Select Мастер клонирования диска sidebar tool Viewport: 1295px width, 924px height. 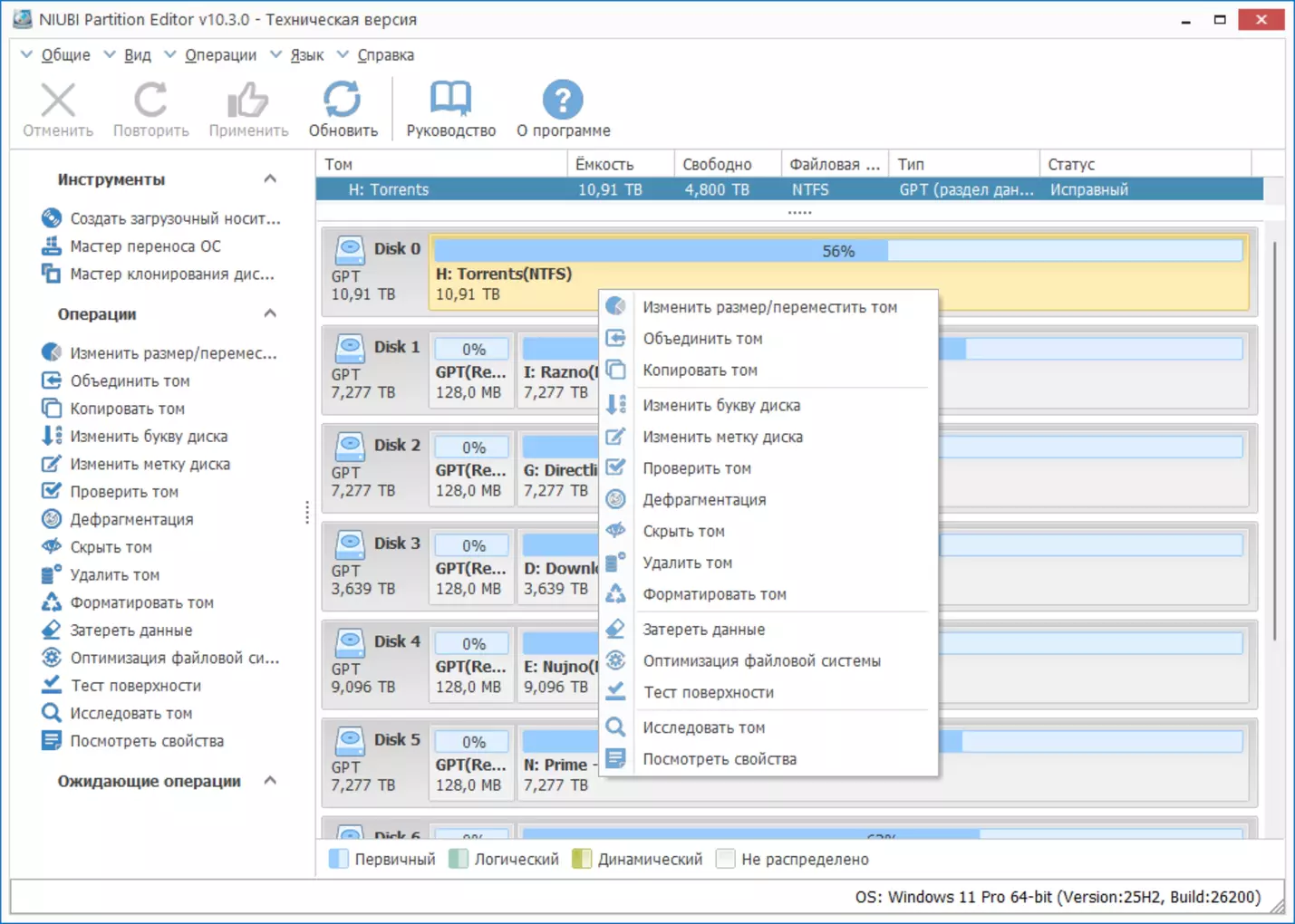click(171, 274)
